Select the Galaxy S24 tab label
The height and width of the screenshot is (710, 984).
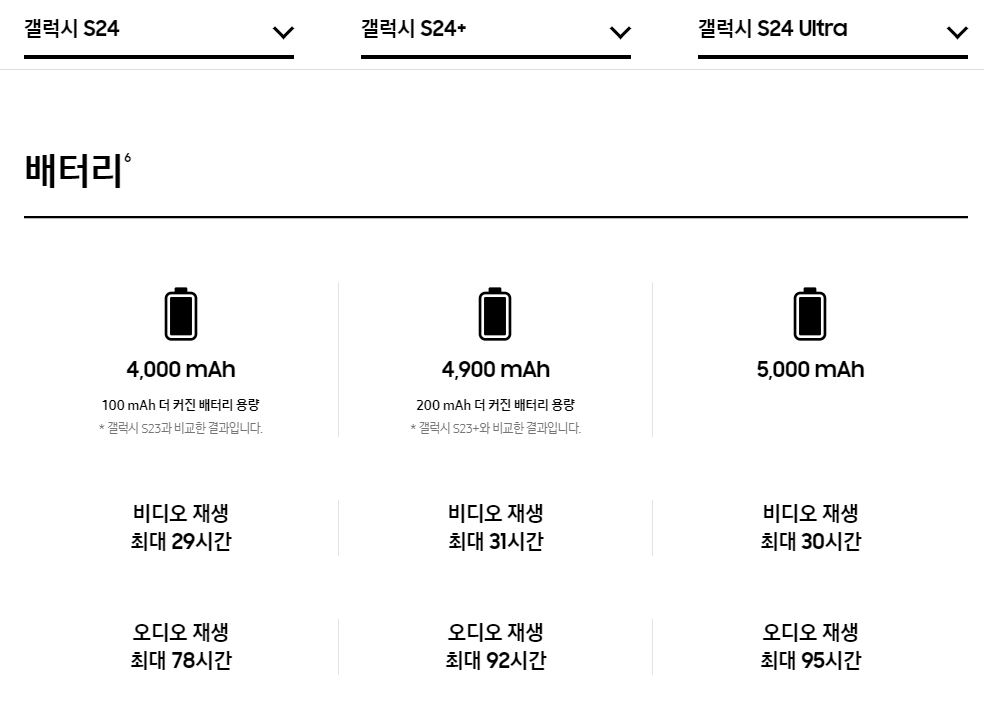pos(70,29)
